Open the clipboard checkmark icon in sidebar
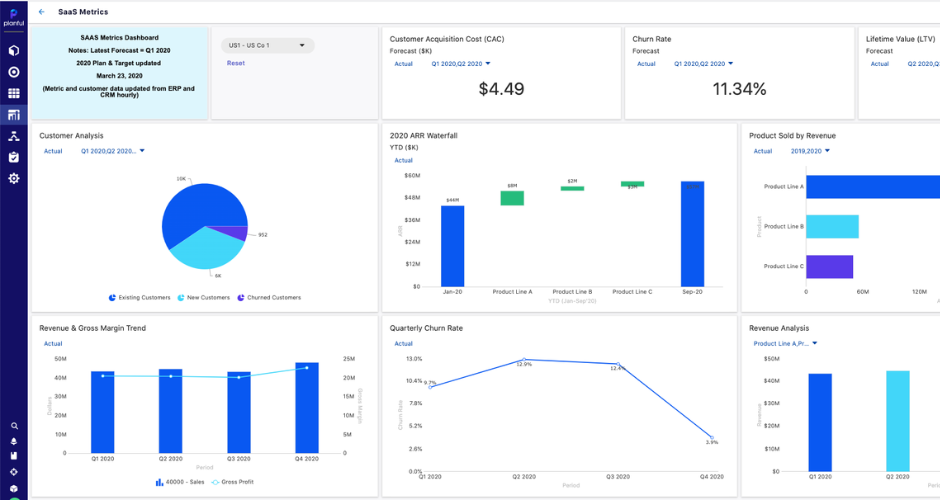 click(14, 157)
